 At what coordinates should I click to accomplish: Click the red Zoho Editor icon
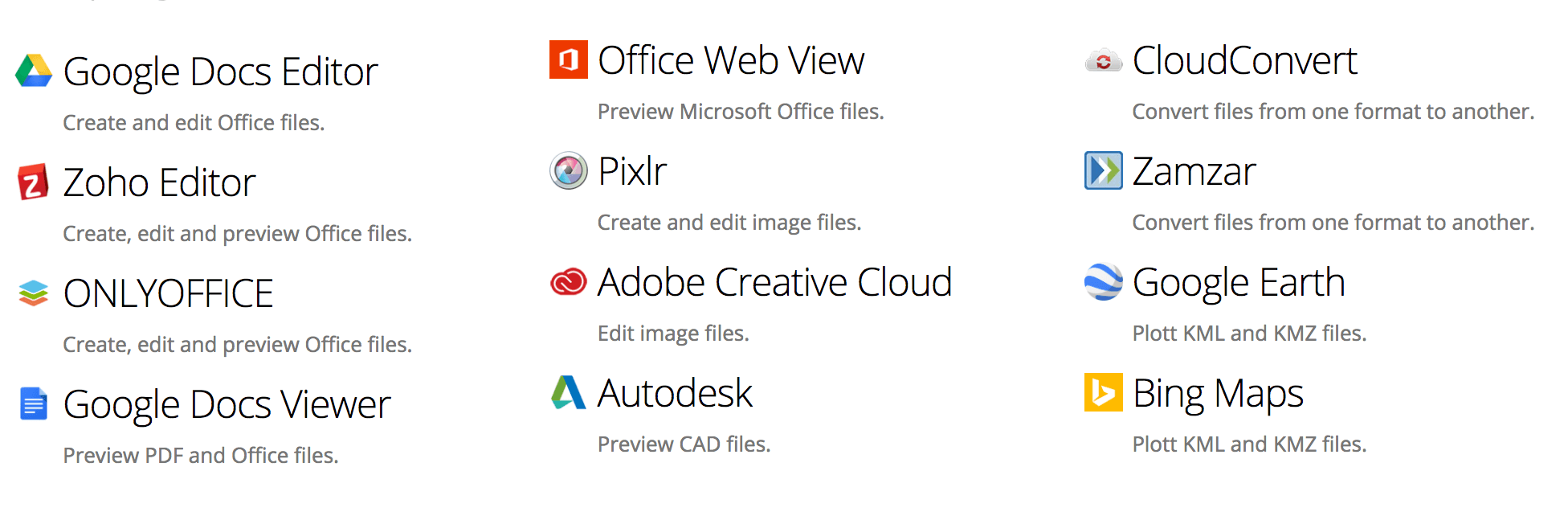click(x=33, y=182)
